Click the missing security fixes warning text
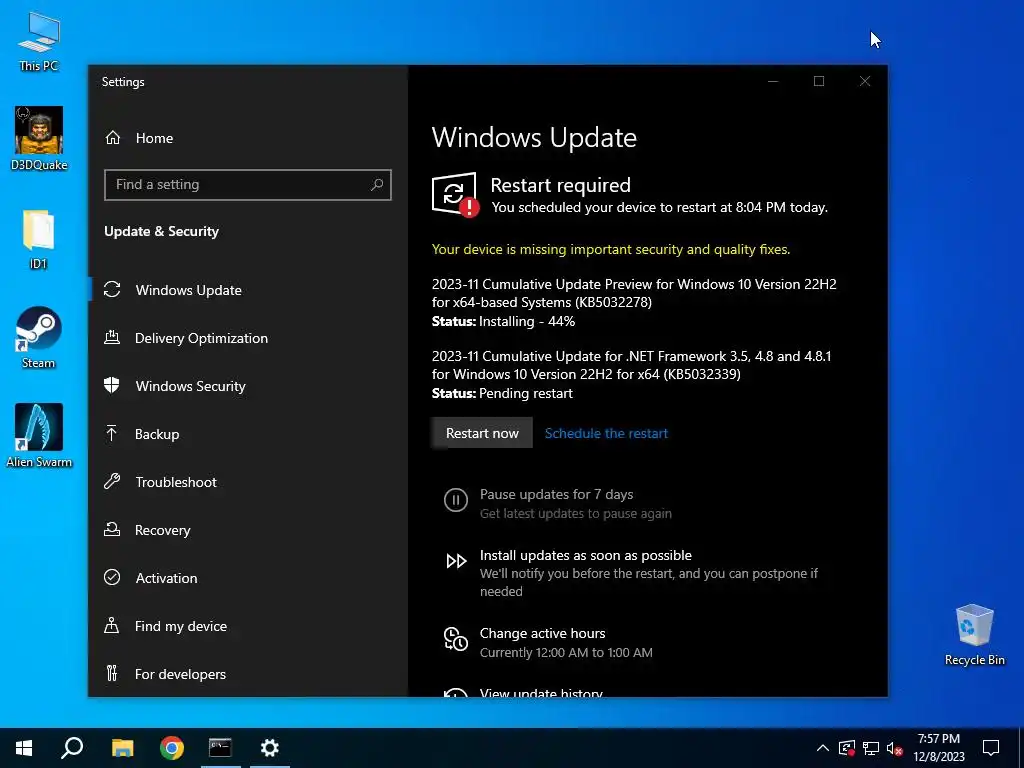Viewport: 1024px width, 768px height. coord(611,249)
